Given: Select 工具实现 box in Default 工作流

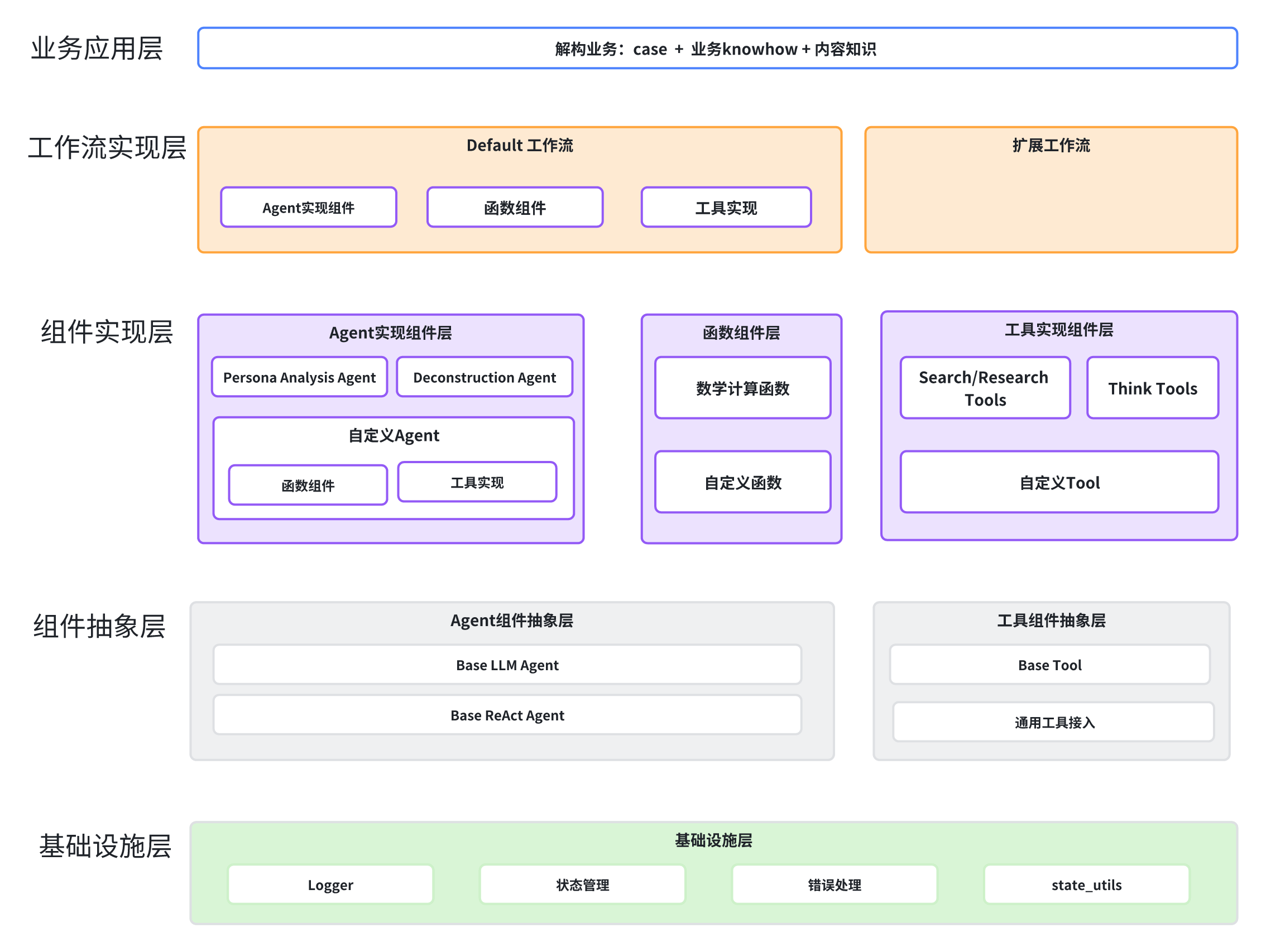Looking at the screenshot, I should (726, 208).
